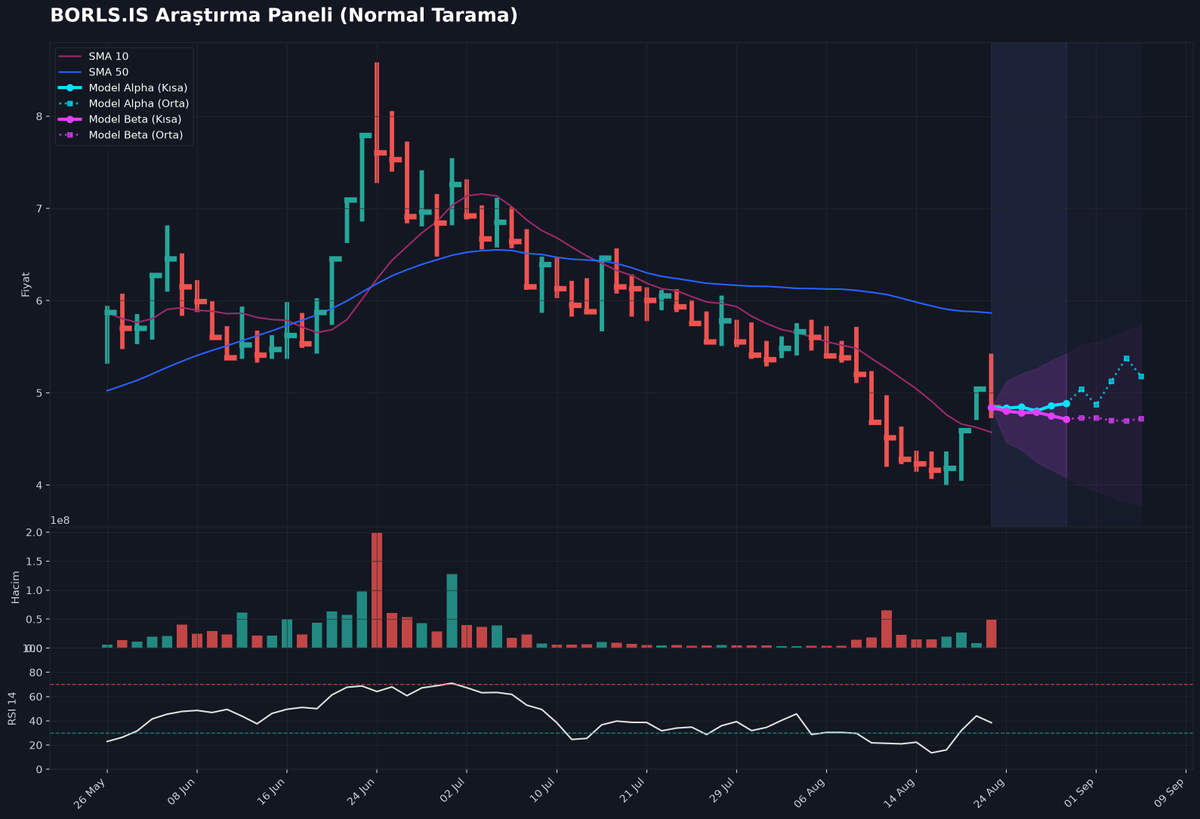The width and height of the screenshot is (1200, 819).
Task: Click the RSI 14 y-axis label
Action: pyautogui.click(x=13, y=708)
